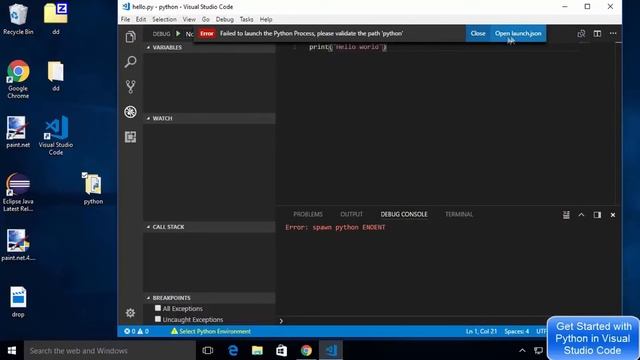Select the drop video file on desktop

pyautogui.click(x=18, y=302)
